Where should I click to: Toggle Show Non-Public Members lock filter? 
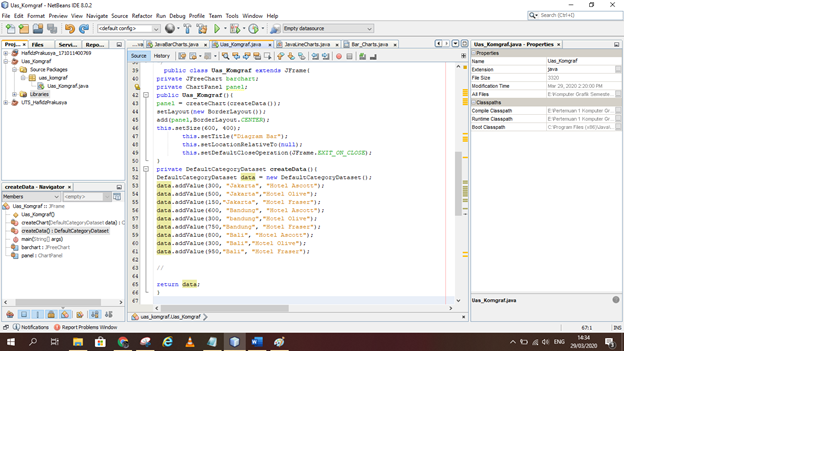tap(51, 314)
